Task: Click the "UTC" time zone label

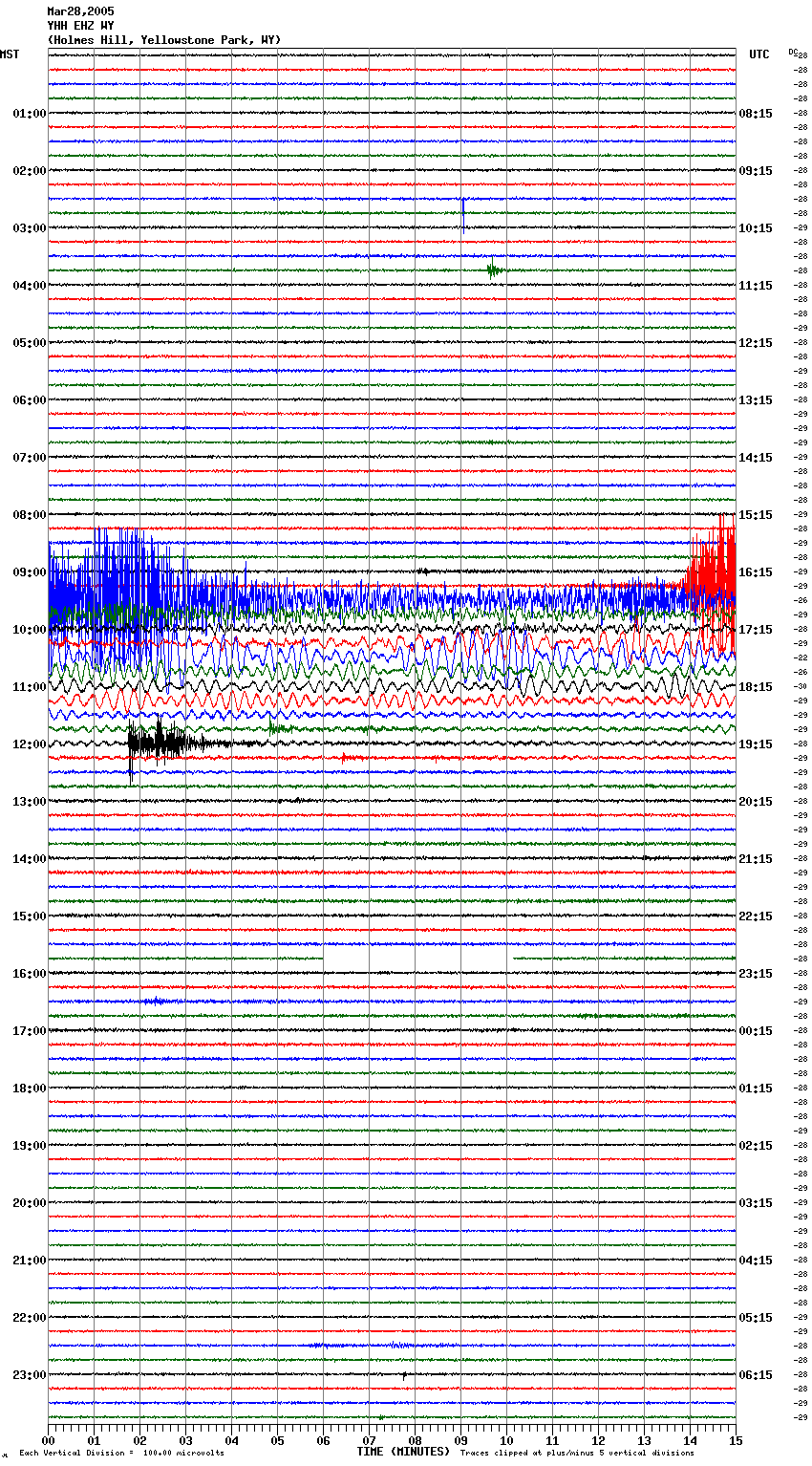Action: click(759, 54)
